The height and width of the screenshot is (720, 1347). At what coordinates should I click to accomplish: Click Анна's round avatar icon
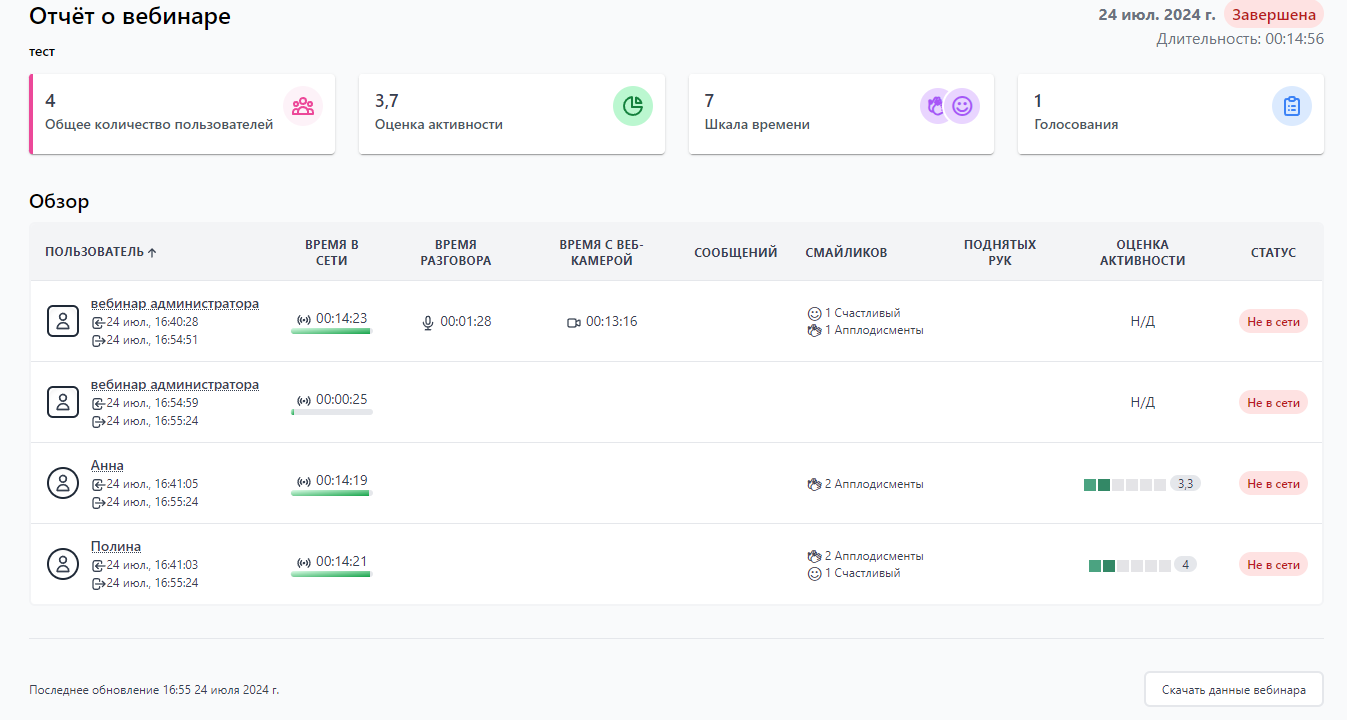point(63,483)
